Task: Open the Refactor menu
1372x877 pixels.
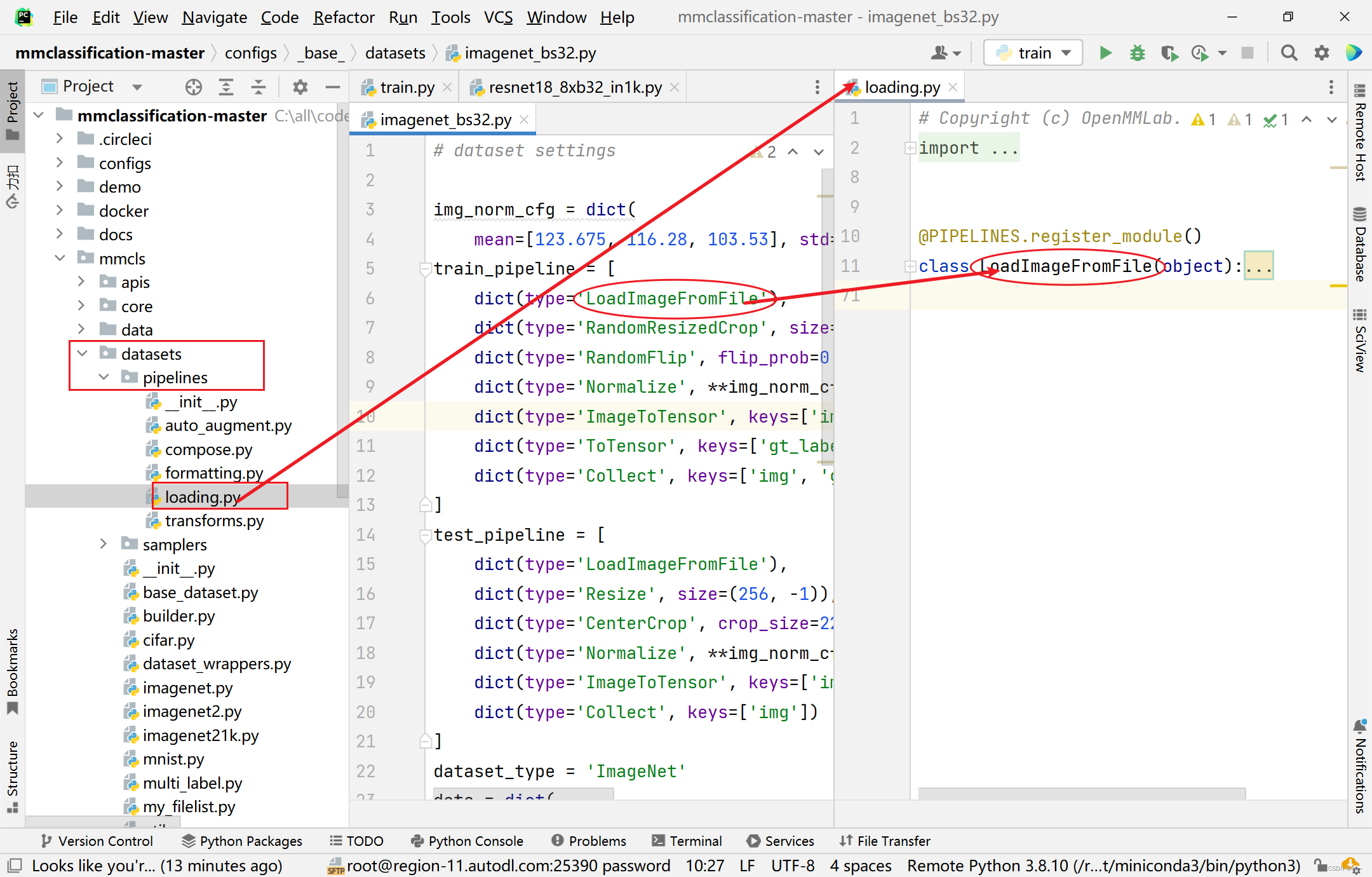Action: (x=344, y=17)
